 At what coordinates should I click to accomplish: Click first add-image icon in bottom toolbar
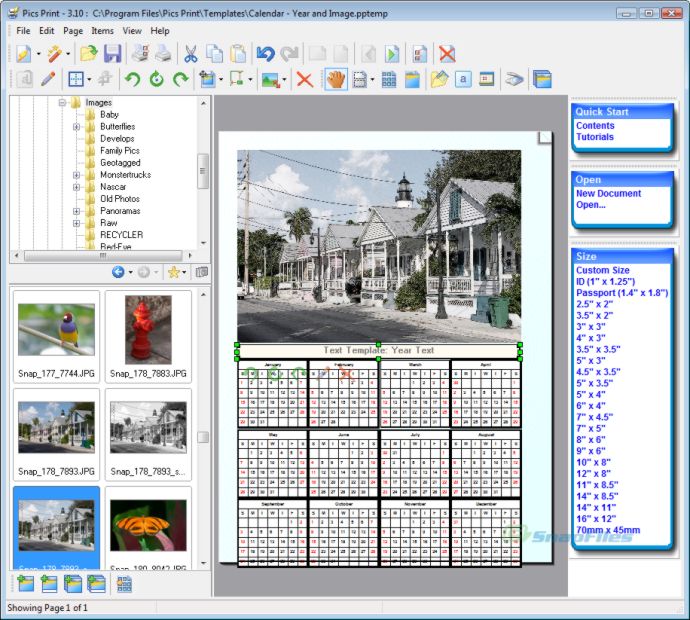[x=25, y=583]
